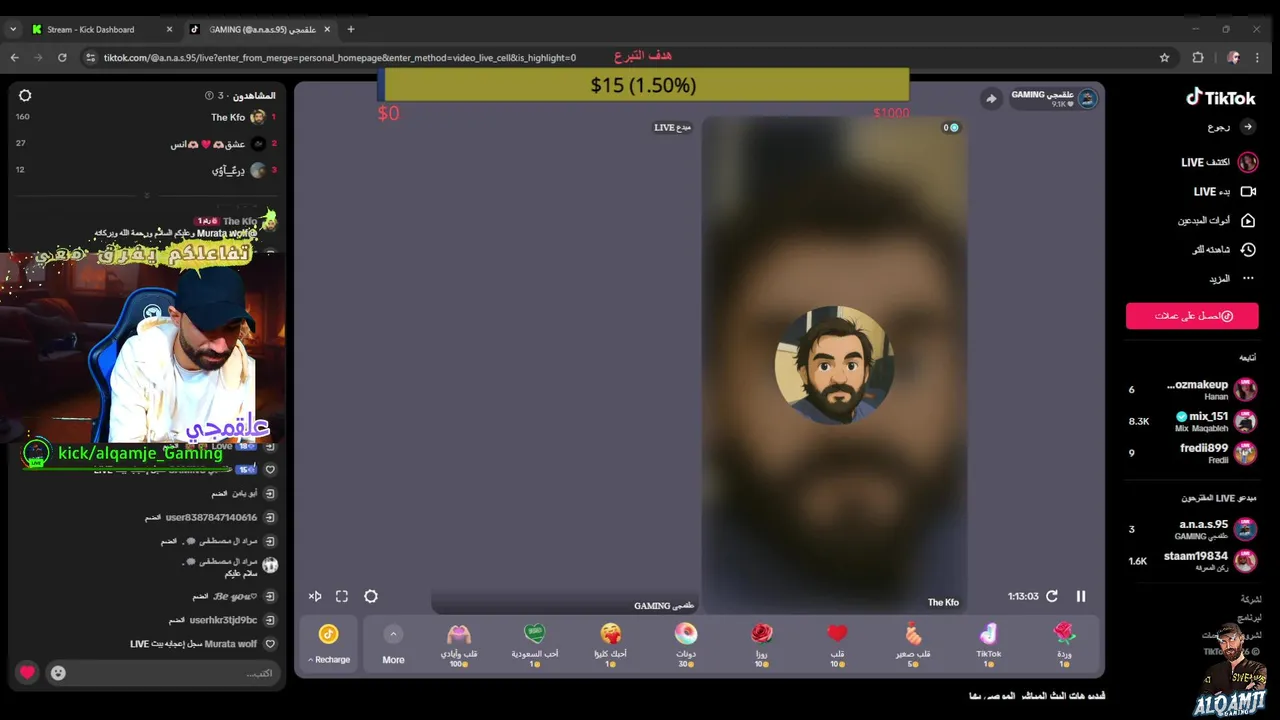Bookmark this page with star icon
The width and height of the screenshot is (1280, 720).
[x=1164, y=58]
